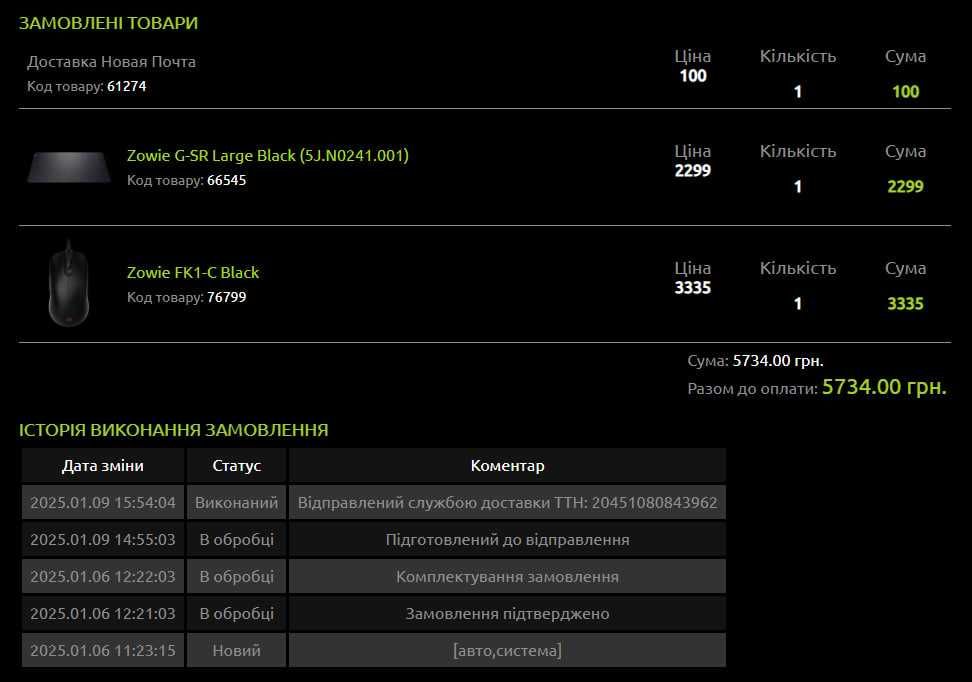The image size is (972, 682).
Task: Click the date cell 2025.01.06 12:21:03
Action: [x=103, y=613]
